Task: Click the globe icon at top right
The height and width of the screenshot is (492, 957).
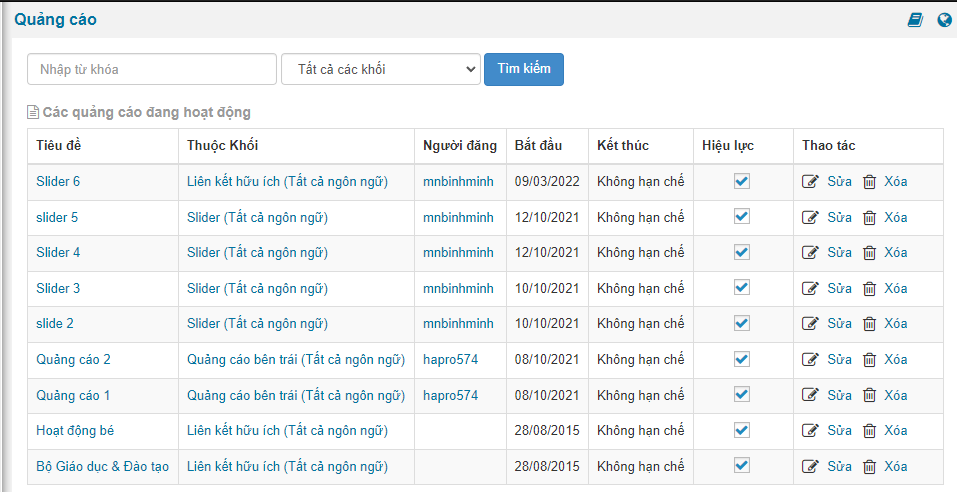Action: (x=945, y=20)
